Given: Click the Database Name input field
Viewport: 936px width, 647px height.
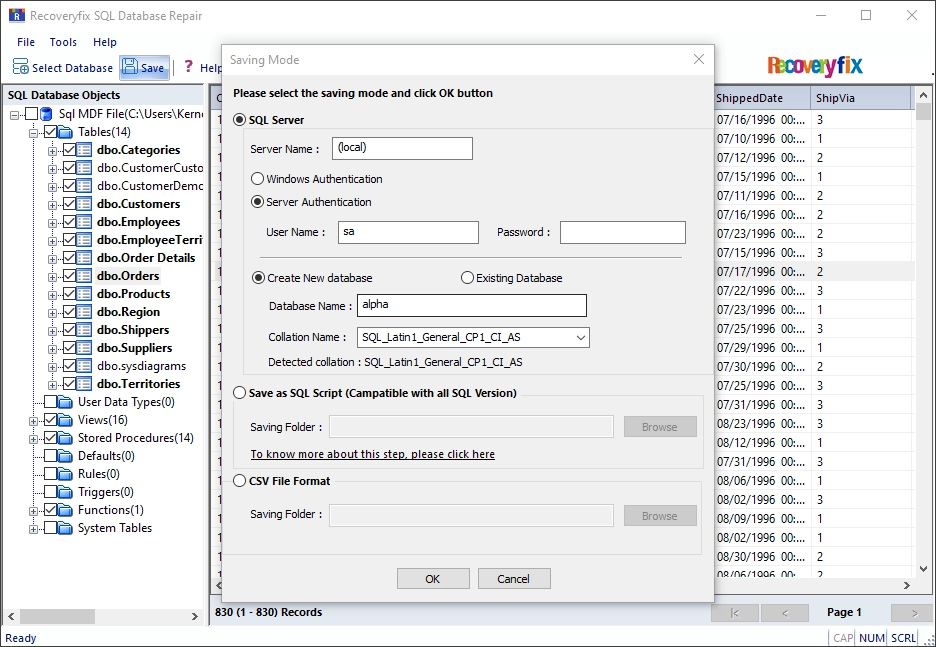Looking at the screenshot, I should pos(472,306).
